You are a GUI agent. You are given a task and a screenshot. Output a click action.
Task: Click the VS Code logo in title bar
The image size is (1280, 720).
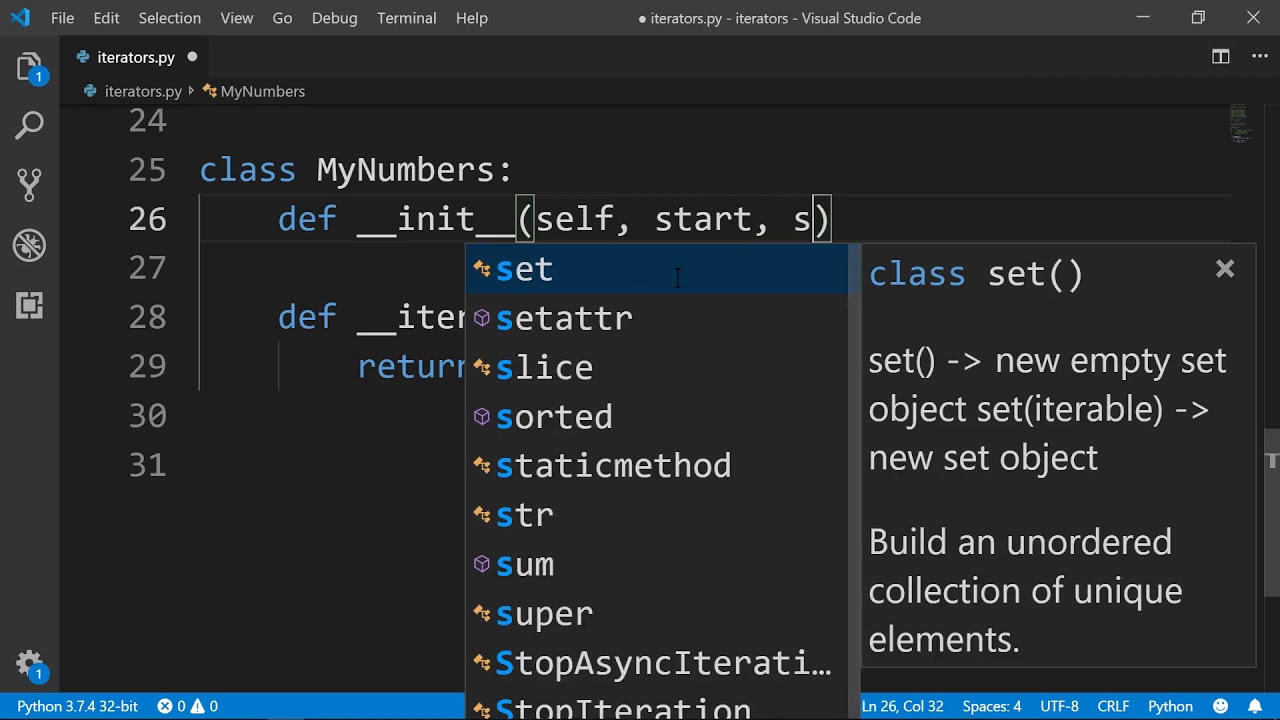(x=20, y=18)
